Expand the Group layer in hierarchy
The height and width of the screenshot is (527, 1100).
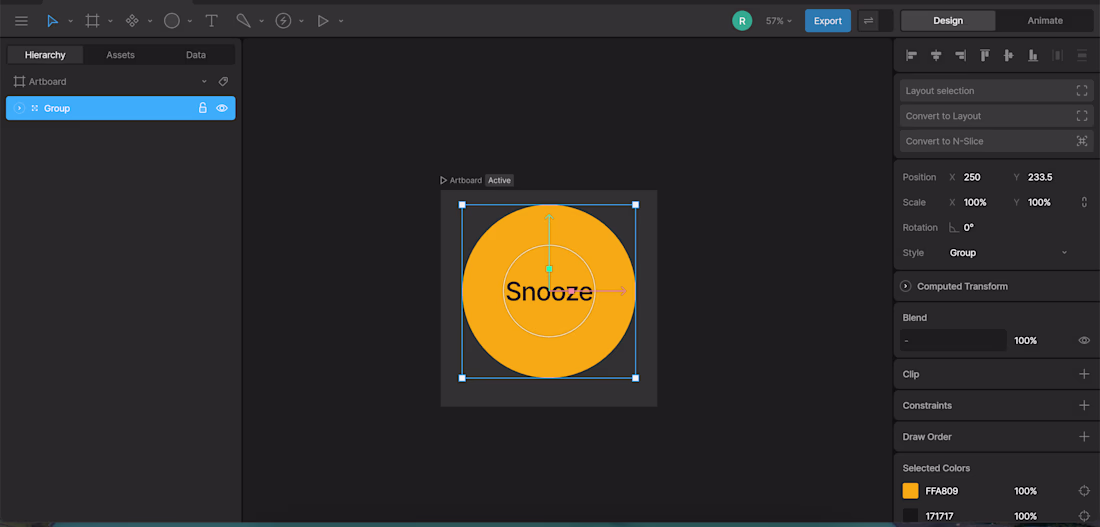pyautogui.click(x=20, y=108)
